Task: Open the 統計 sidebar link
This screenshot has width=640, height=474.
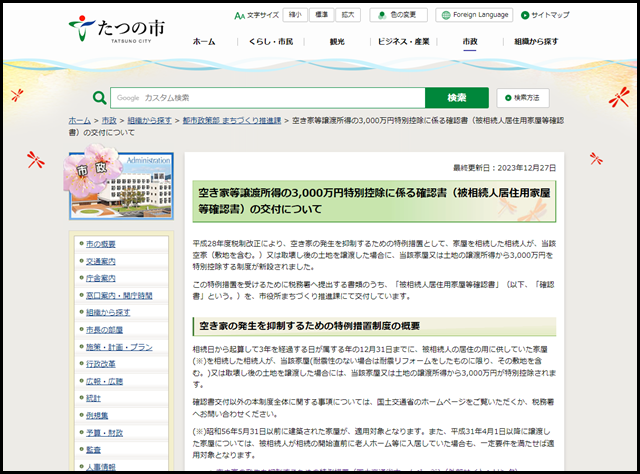Action: click(x=93, y=398)
